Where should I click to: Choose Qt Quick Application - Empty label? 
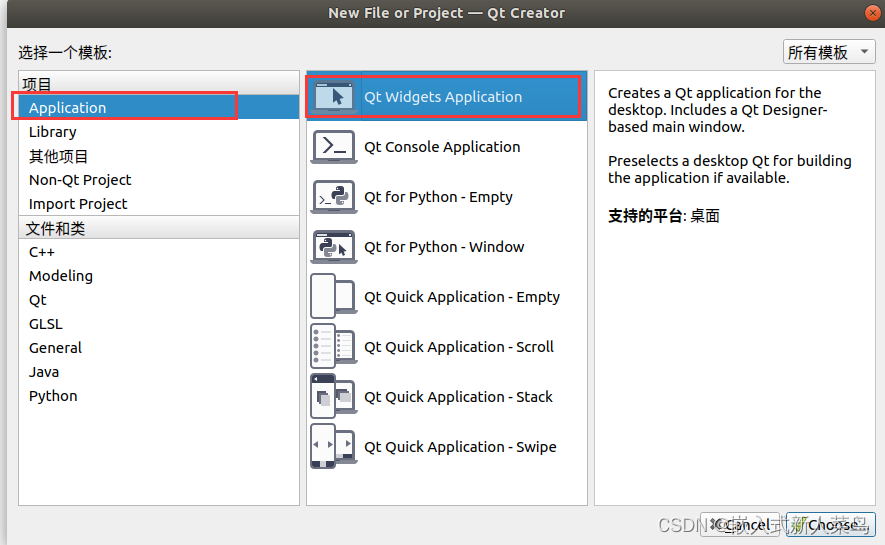click(462, 297)
